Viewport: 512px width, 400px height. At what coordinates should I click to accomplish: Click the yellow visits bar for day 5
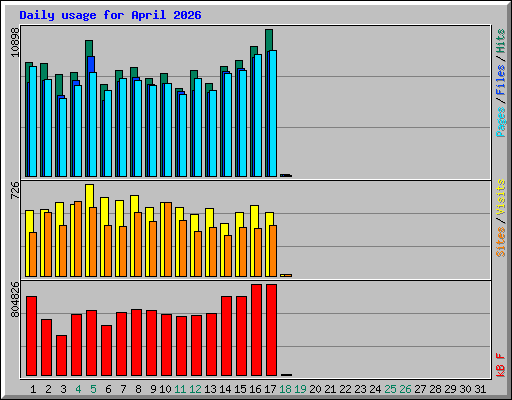(x=89, y=195)
